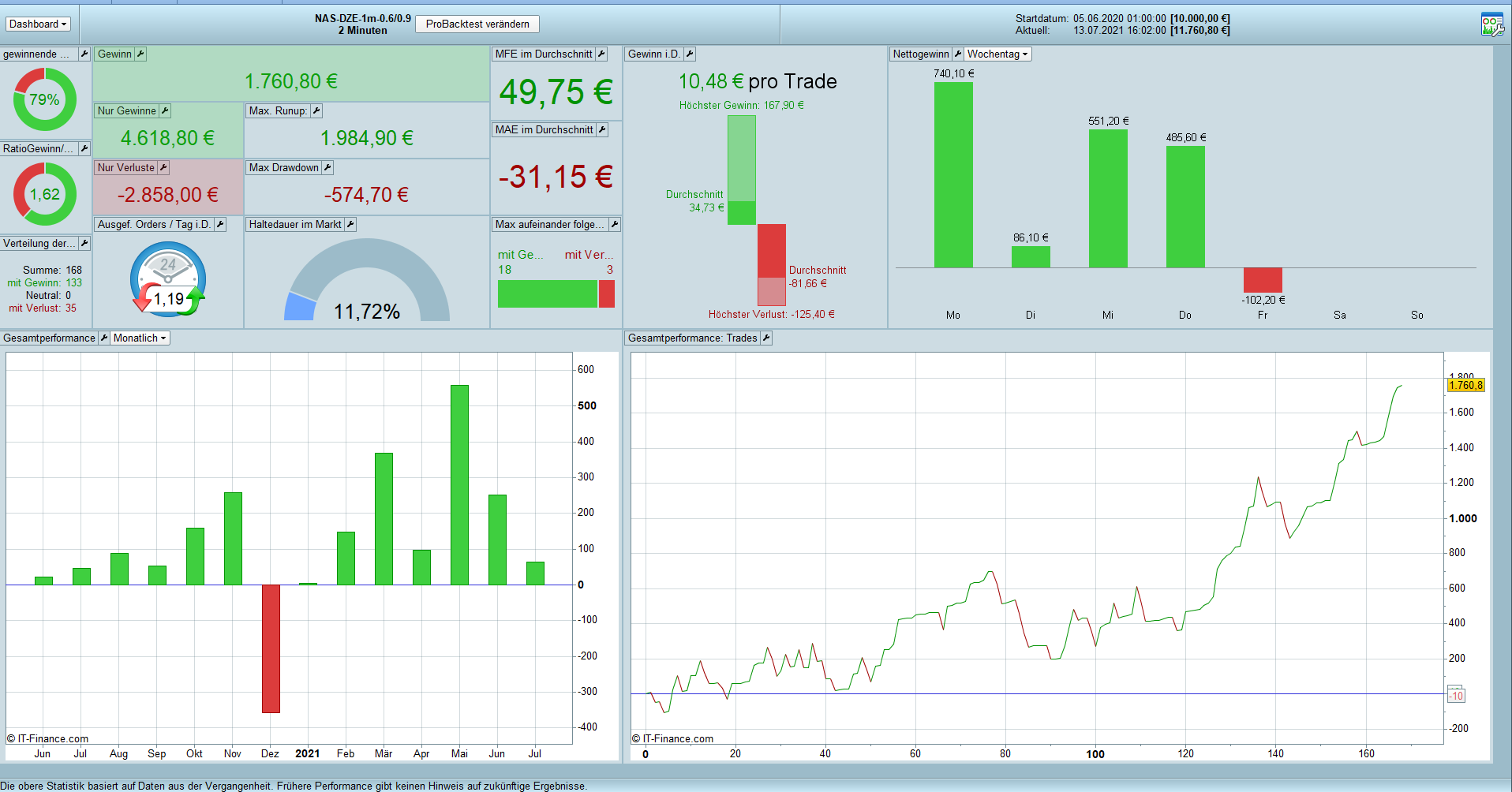This screenshot has height=792, width=1512.
Task: Open the detailed report icon at top right
Action: (1492, 24)
